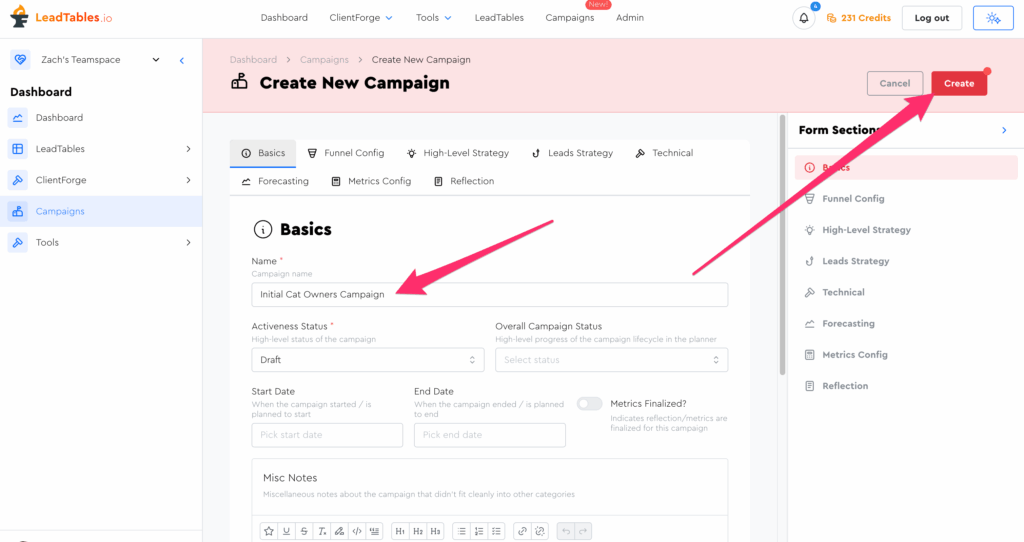1024x542 pixels.
Task: Click the Cancel button
Action: [894, 83]
